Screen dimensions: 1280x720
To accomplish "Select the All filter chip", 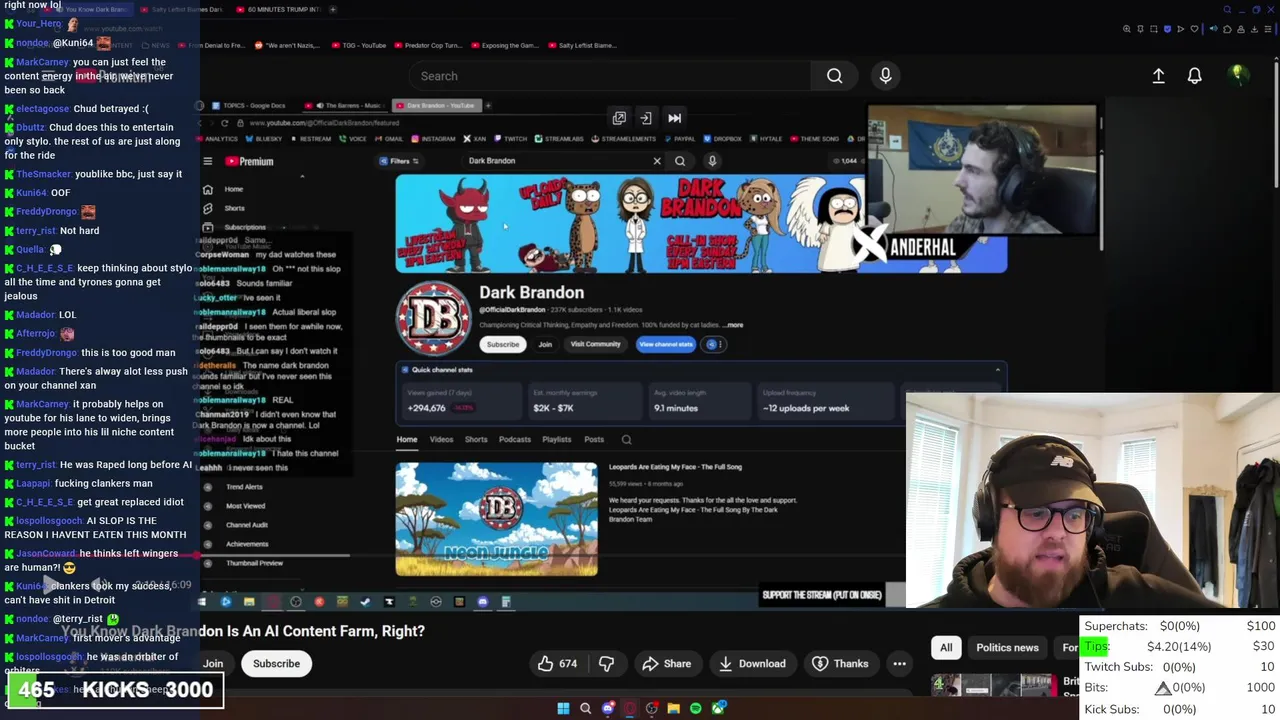I will (946, 647).
